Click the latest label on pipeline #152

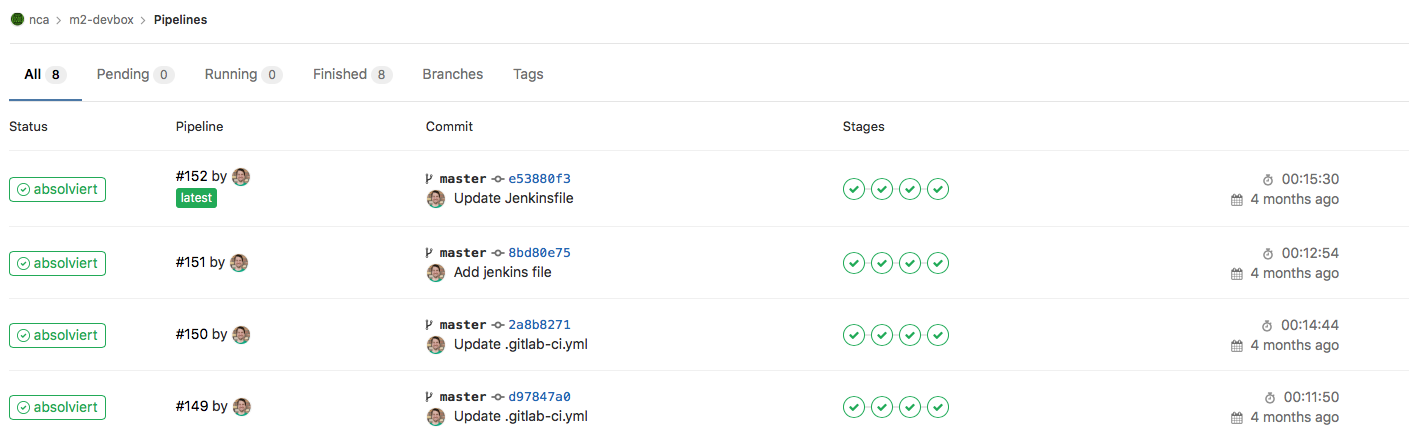[196, 199]
